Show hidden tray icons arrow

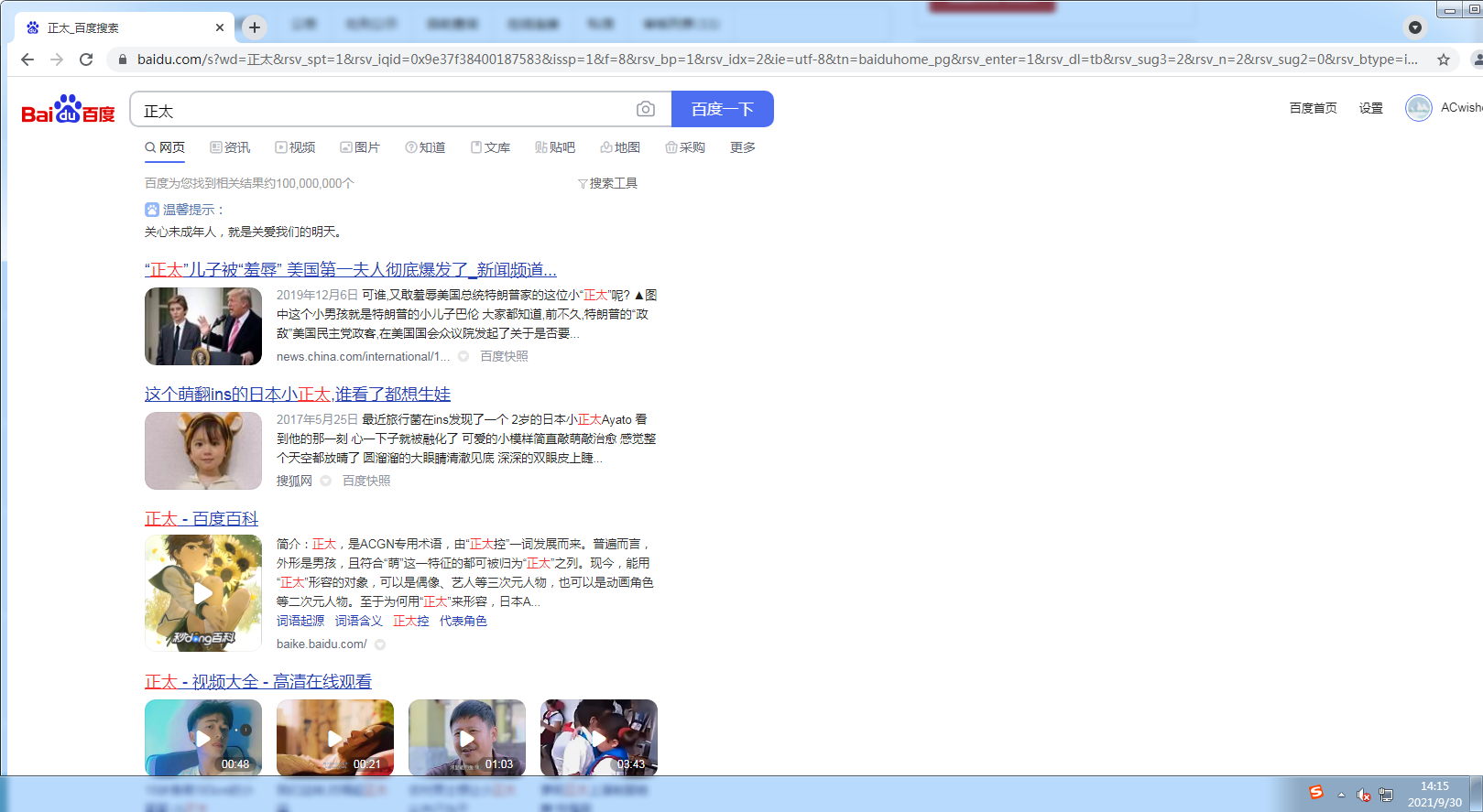point(1341,795)
